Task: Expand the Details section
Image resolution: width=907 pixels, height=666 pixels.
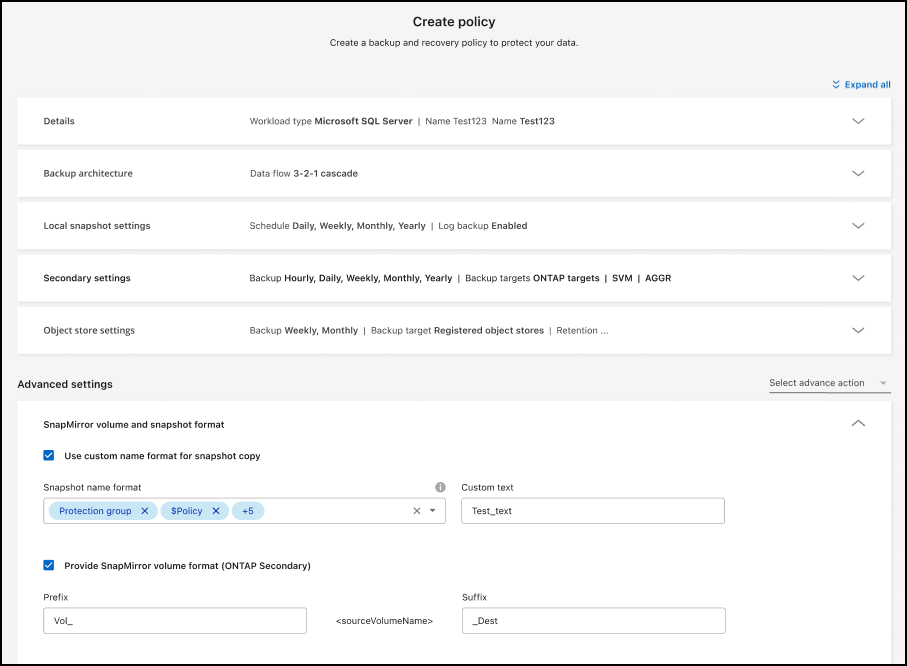Action: (x=858, y=121)
